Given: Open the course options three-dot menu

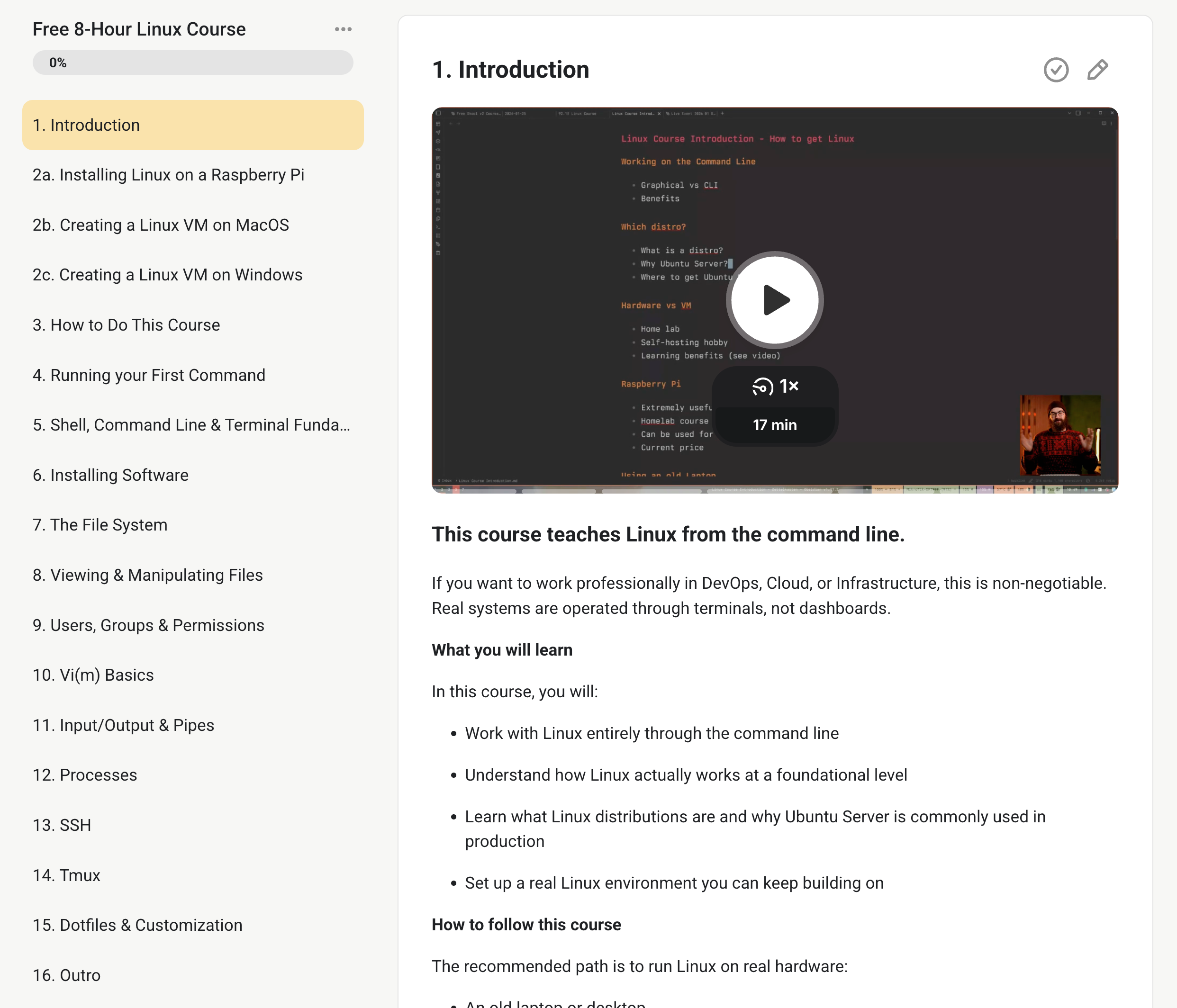Looking at the screenshot, I should 343,29.
